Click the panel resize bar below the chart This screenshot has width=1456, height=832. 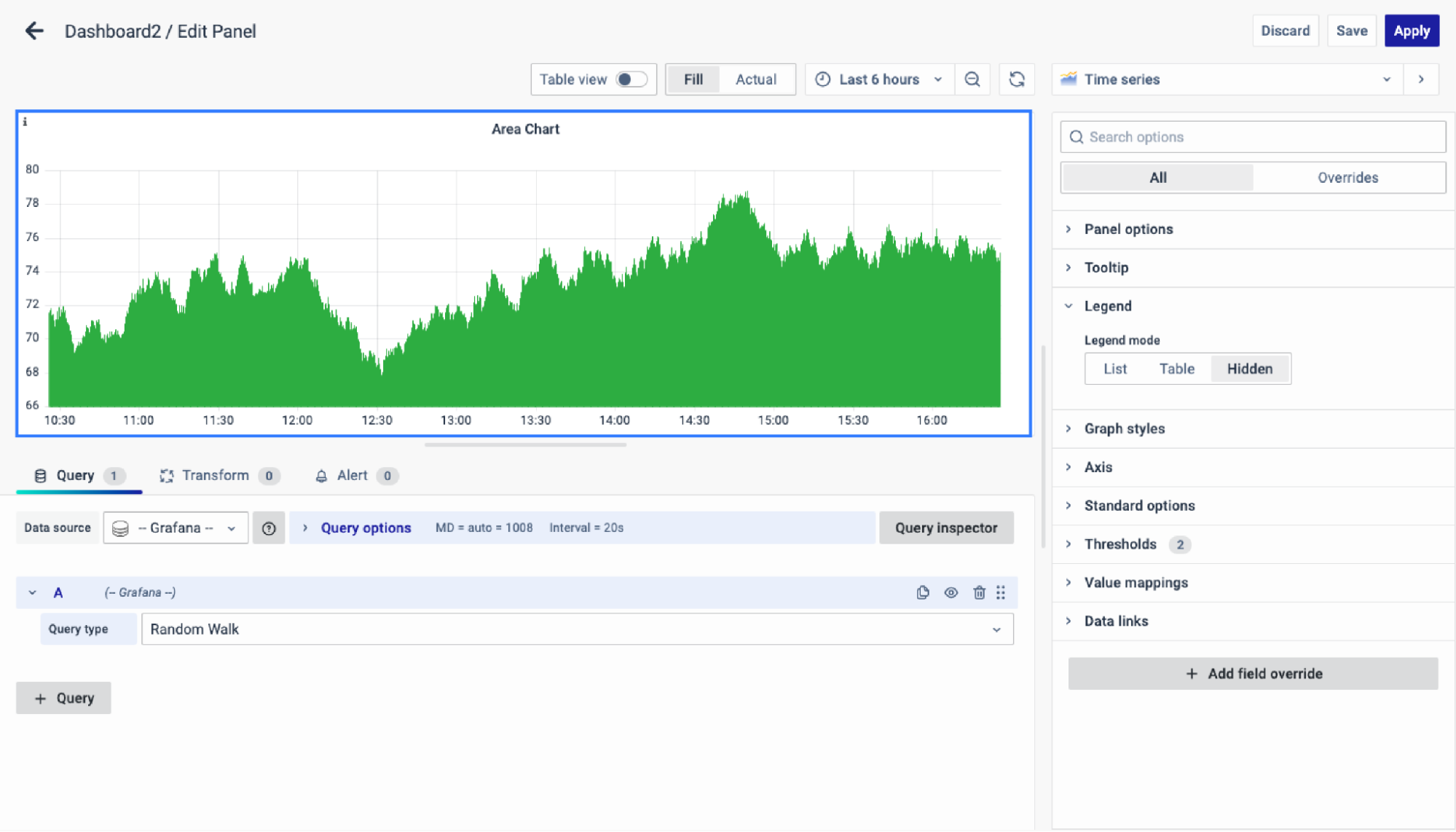(525, 444)
